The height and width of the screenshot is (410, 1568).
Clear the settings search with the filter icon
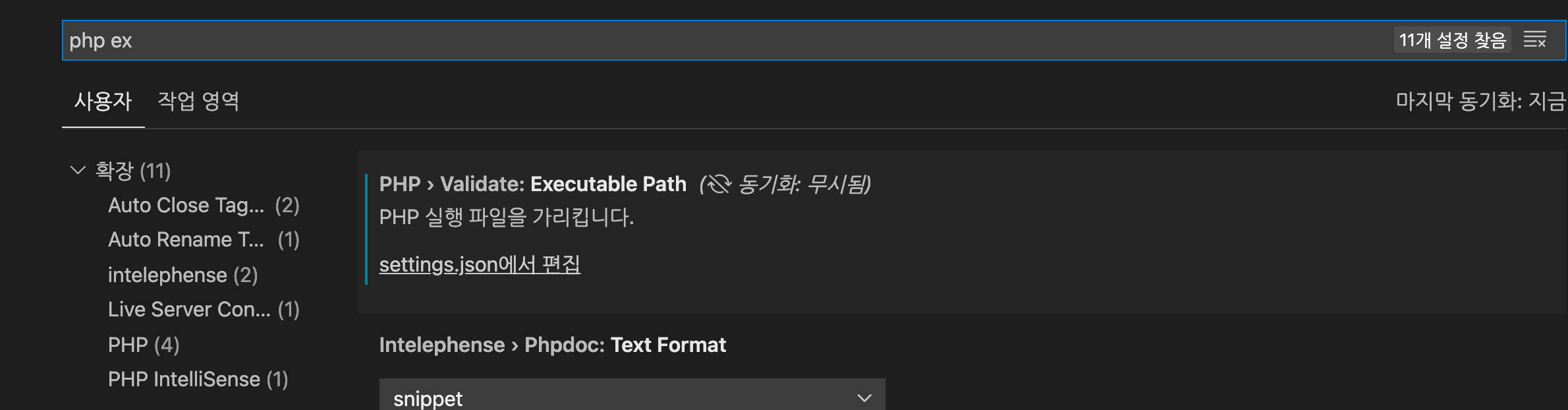(1534, 40)
